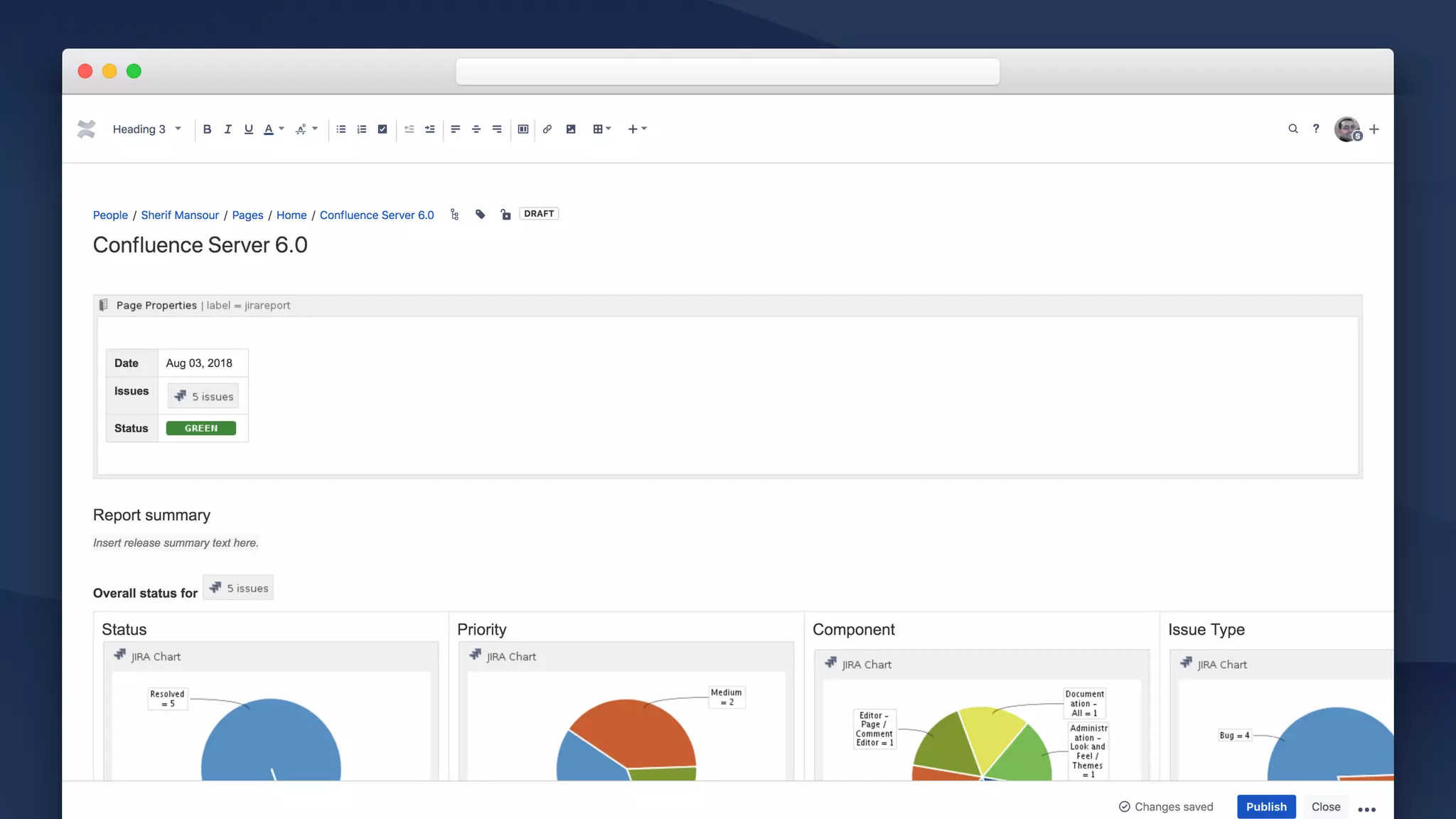Open the page layout icon
This screenshot has height=819, width=1456.
(523, 129)
